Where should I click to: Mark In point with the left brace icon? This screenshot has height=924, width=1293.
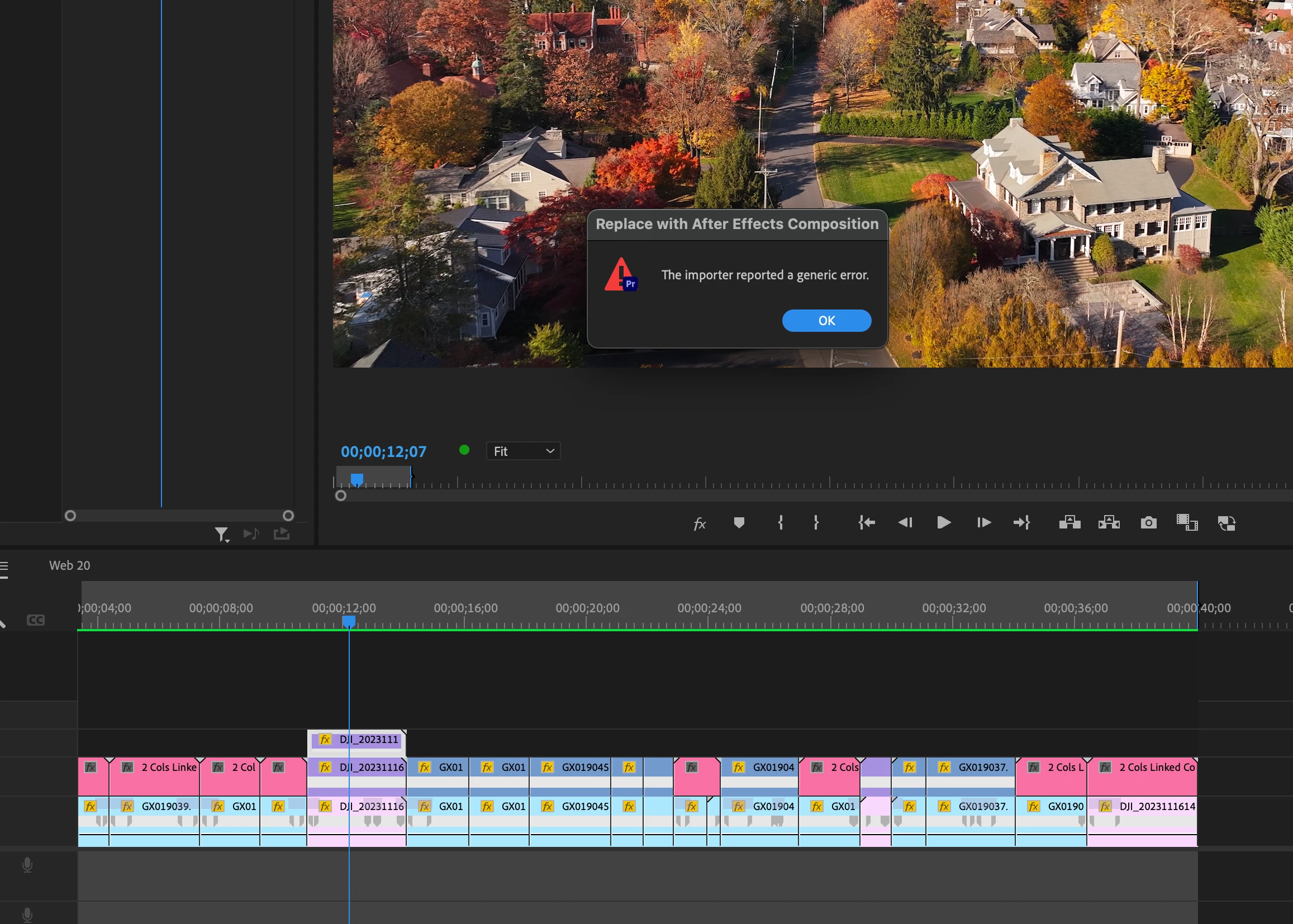tap(780, 522)
